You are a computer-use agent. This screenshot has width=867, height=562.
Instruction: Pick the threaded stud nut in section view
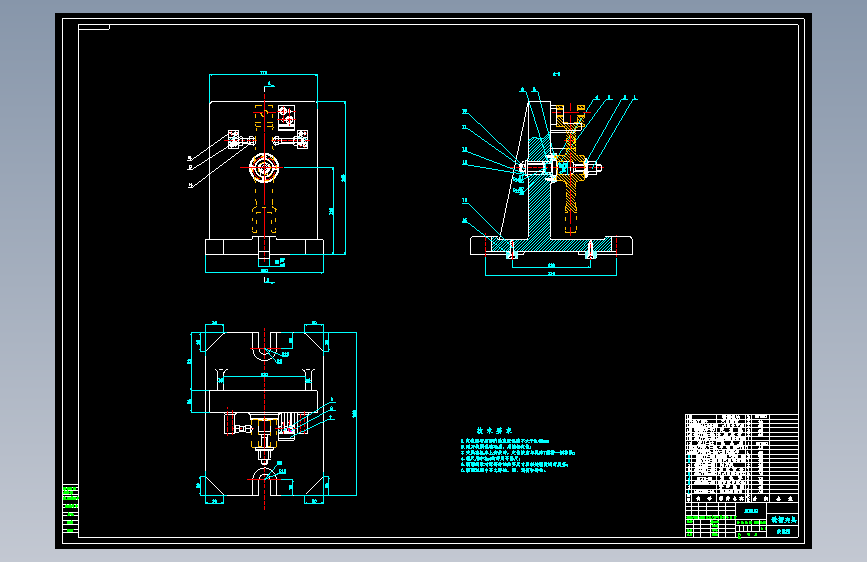click(x=592, y=167)
